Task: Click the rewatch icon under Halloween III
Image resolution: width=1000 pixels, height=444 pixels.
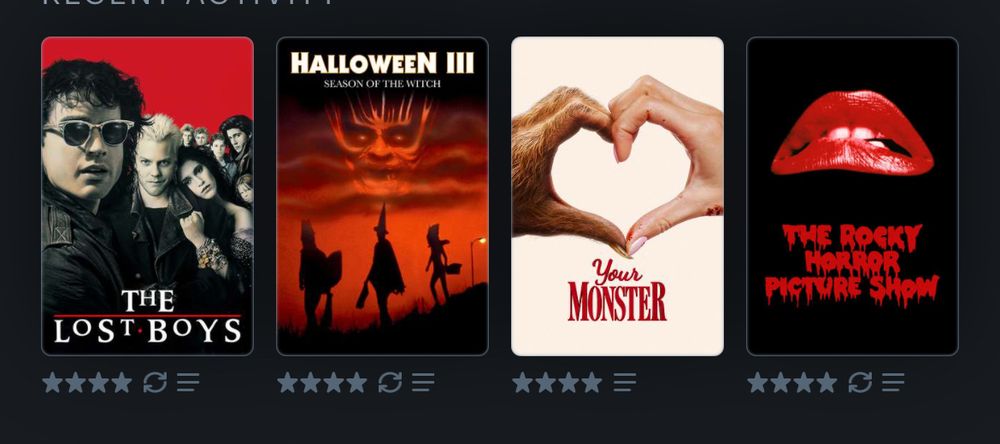Action: (390, 383)
